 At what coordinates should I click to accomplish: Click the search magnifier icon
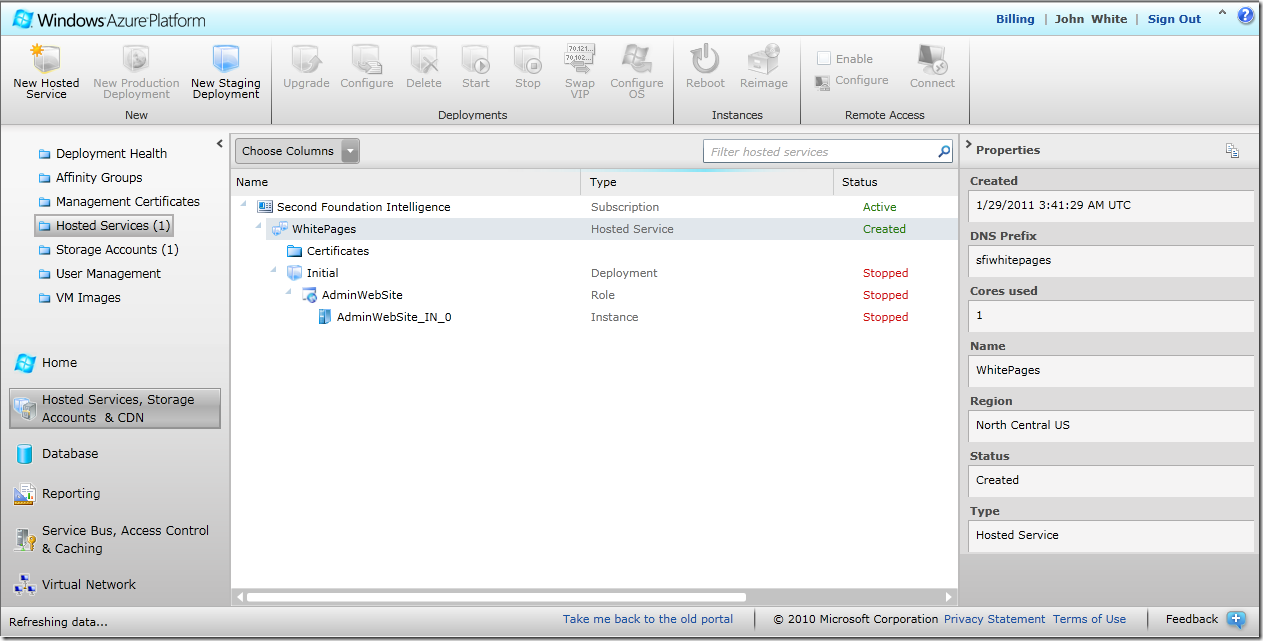click(x=944, y=152)
